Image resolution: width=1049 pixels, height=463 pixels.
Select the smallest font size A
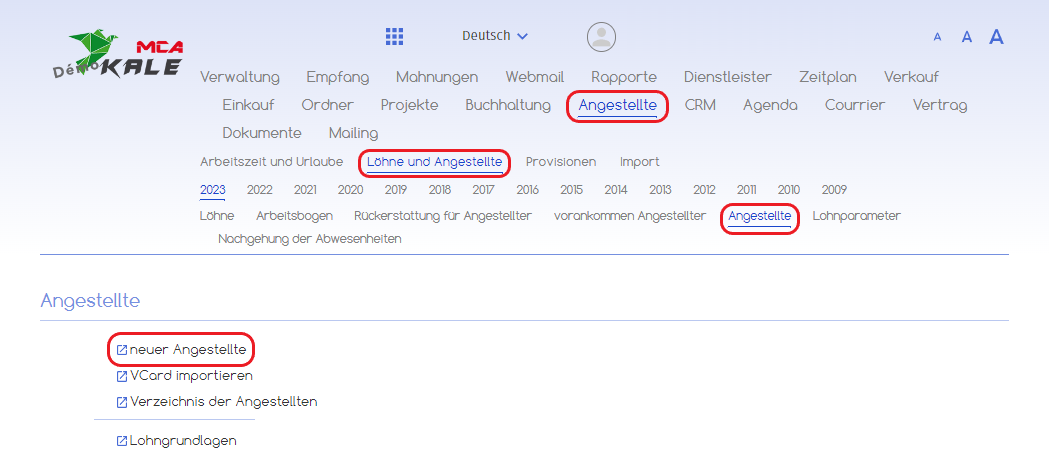(937, 37)
